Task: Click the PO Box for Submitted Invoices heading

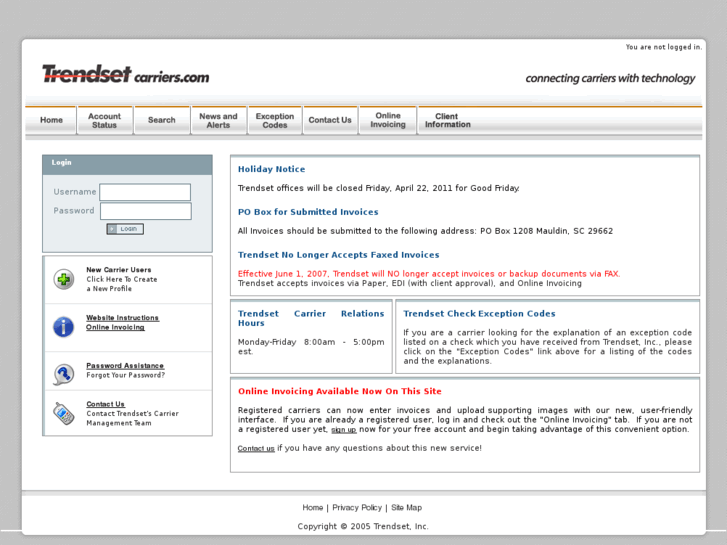Action: tap(308, 212)
